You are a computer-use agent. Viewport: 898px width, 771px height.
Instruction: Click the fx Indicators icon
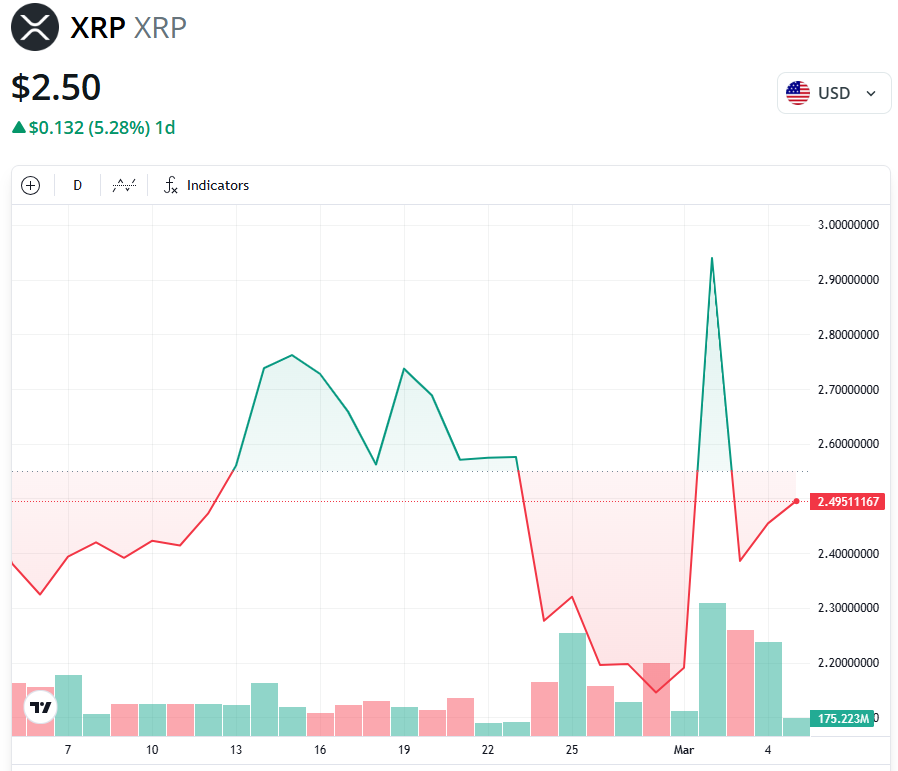click(171, 185)
